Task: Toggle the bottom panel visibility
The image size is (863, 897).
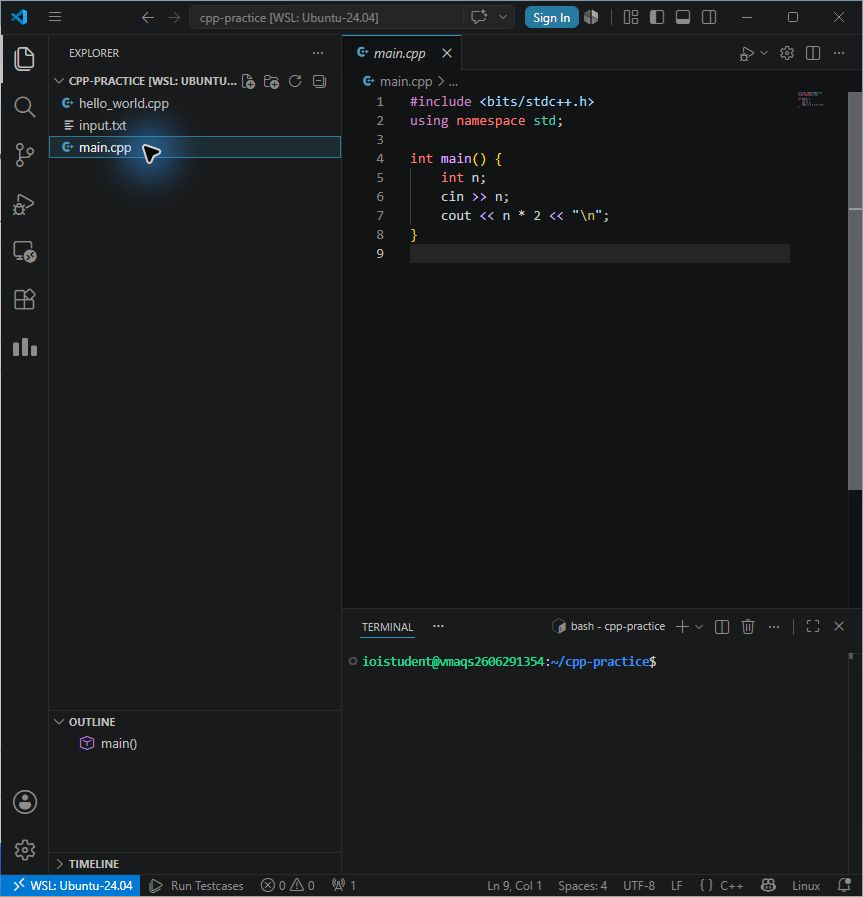Action: (683, 18)
